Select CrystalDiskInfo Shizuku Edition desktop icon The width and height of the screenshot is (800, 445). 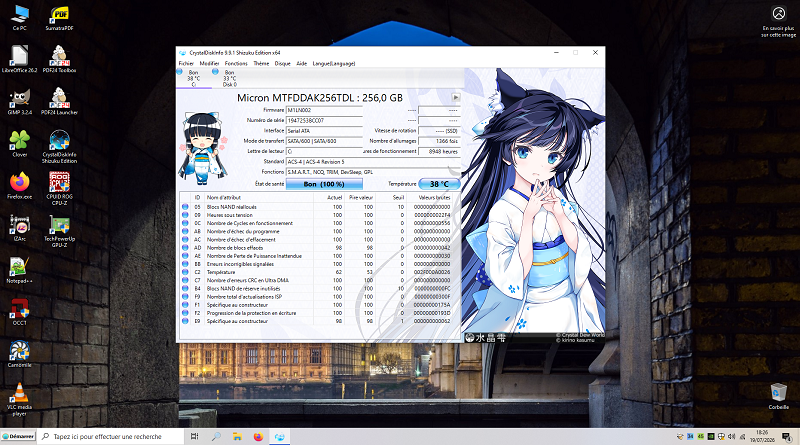60,146
